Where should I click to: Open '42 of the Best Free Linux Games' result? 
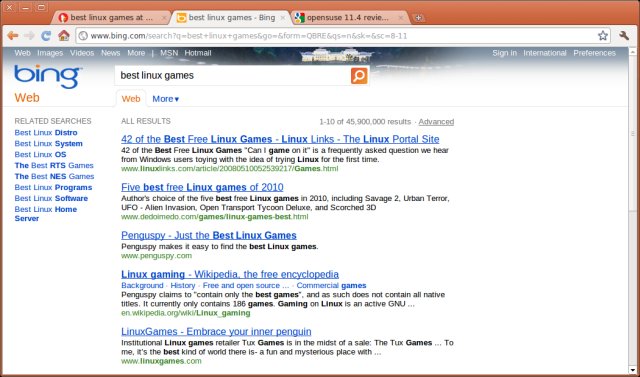pyautogui.click(x=280, y=139)
